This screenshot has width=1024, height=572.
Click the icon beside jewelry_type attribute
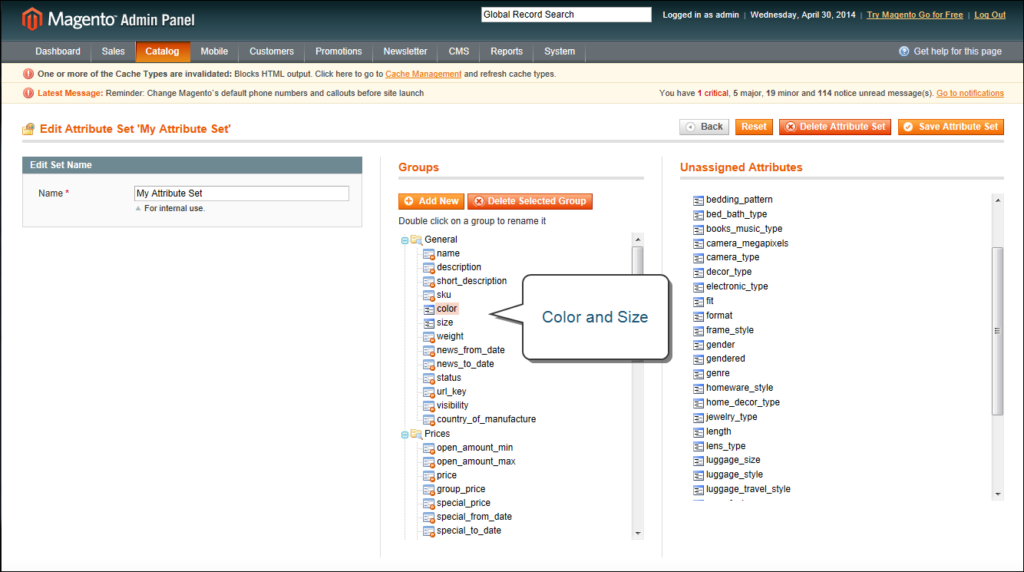pyautogui.click(x=698, y=417)
